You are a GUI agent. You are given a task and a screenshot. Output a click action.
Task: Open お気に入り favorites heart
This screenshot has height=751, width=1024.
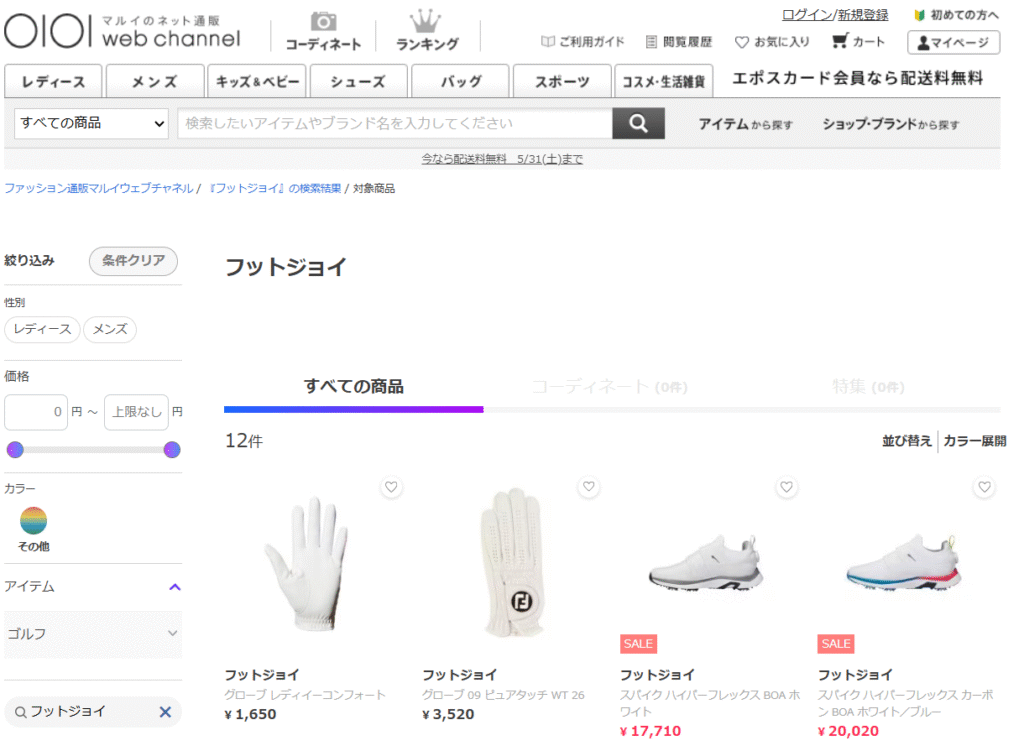click(772, 42)
